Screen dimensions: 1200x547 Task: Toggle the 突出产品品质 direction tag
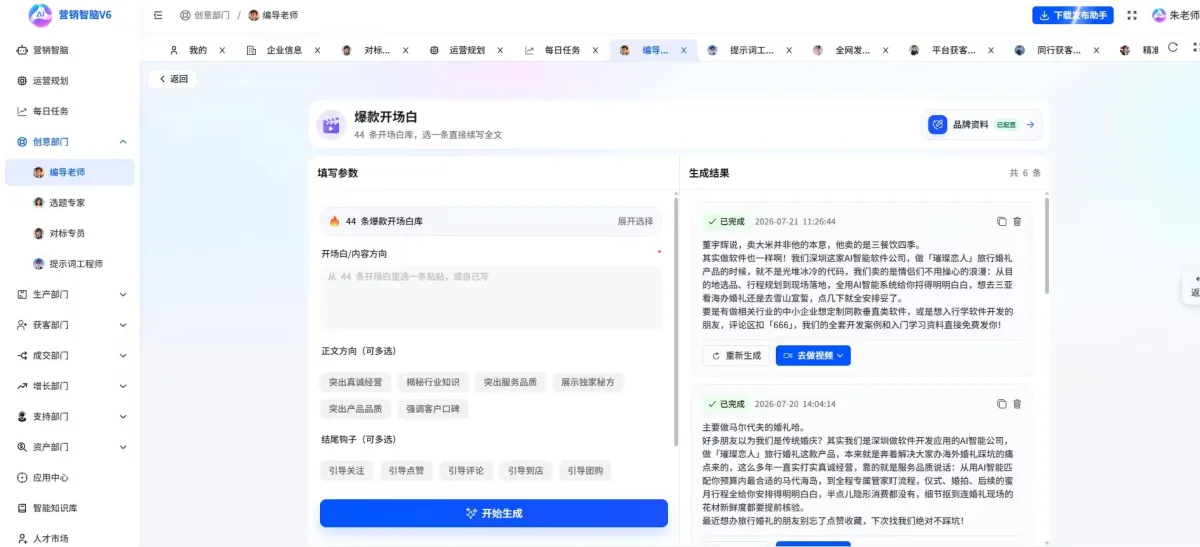(x=355, y=409)
